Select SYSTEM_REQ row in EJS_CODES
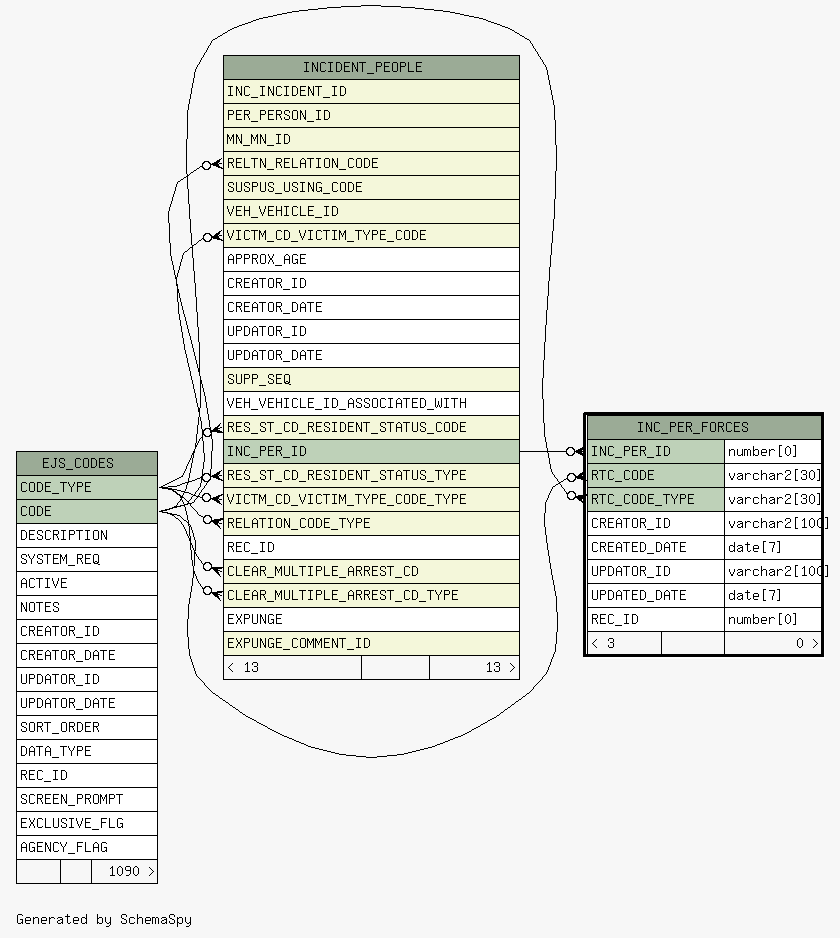The image size is (840, 938). [87, 559]
